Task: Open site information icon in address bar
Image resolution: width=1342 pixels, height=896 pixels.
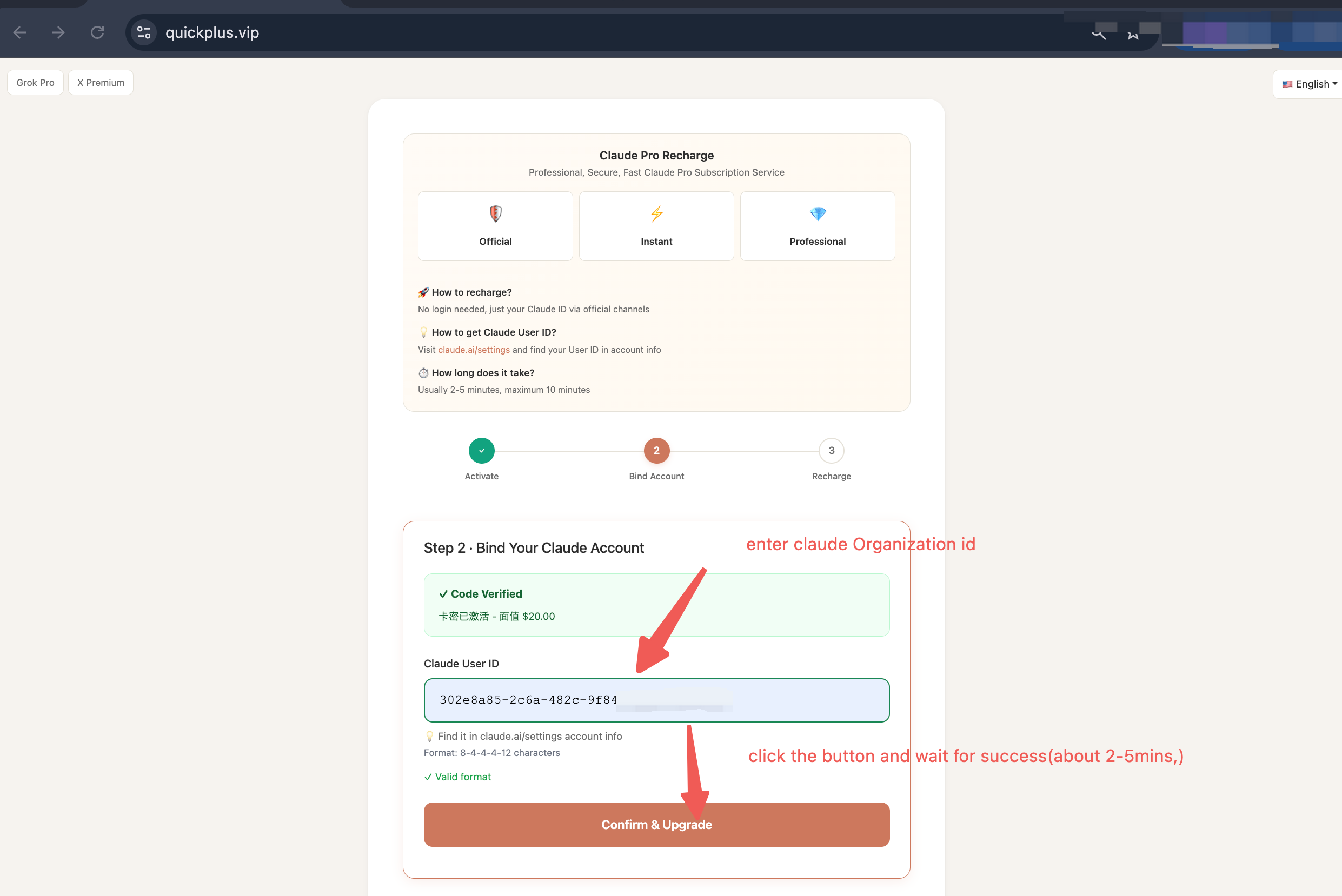Action: coord(143,32)
